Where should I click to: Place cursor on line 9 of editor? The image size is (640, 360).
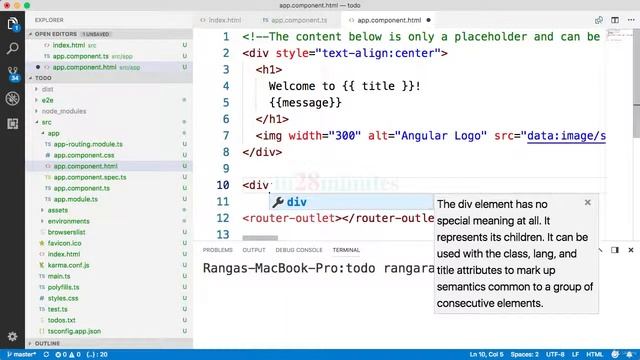[x=424, y=169]
